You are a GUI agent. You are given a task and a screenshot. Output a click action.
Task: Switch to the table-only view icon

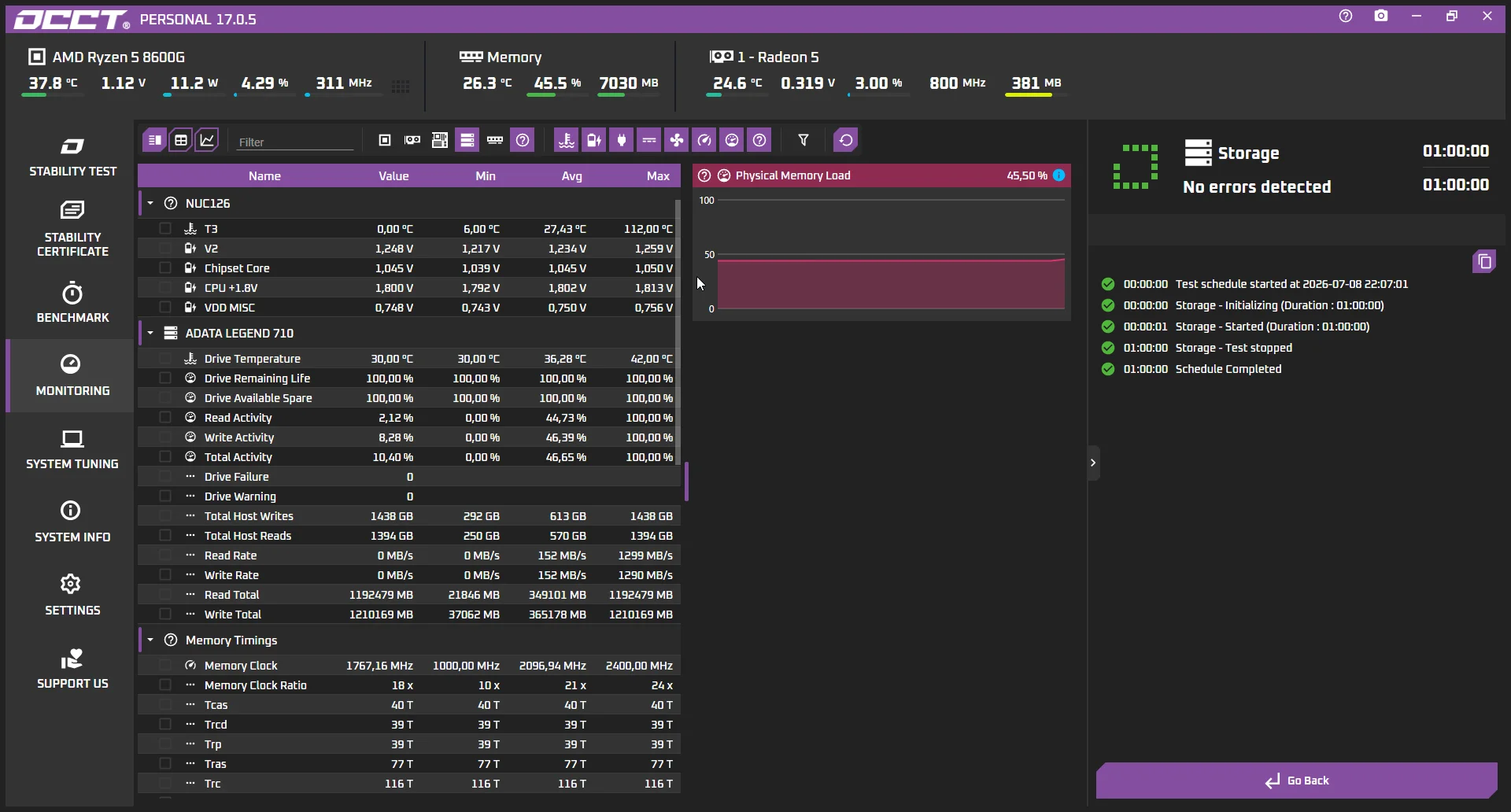point(181,140)
